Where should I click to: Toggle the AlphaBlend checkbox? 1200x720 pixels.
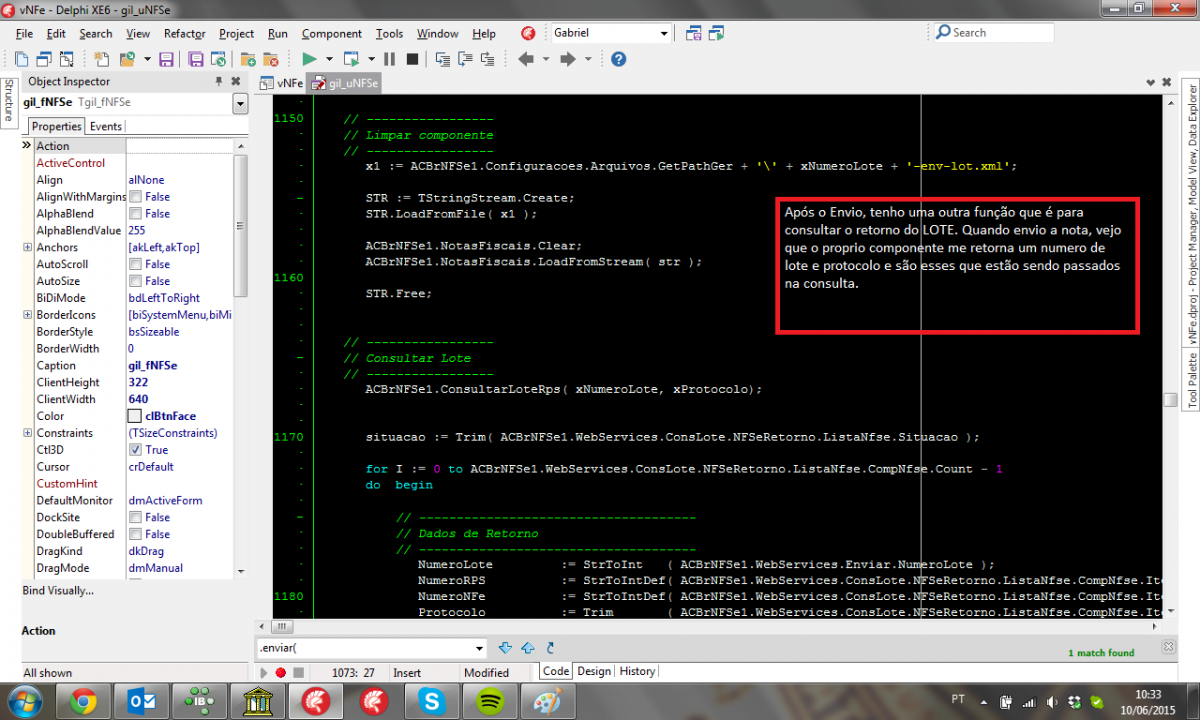coord(135,213)
